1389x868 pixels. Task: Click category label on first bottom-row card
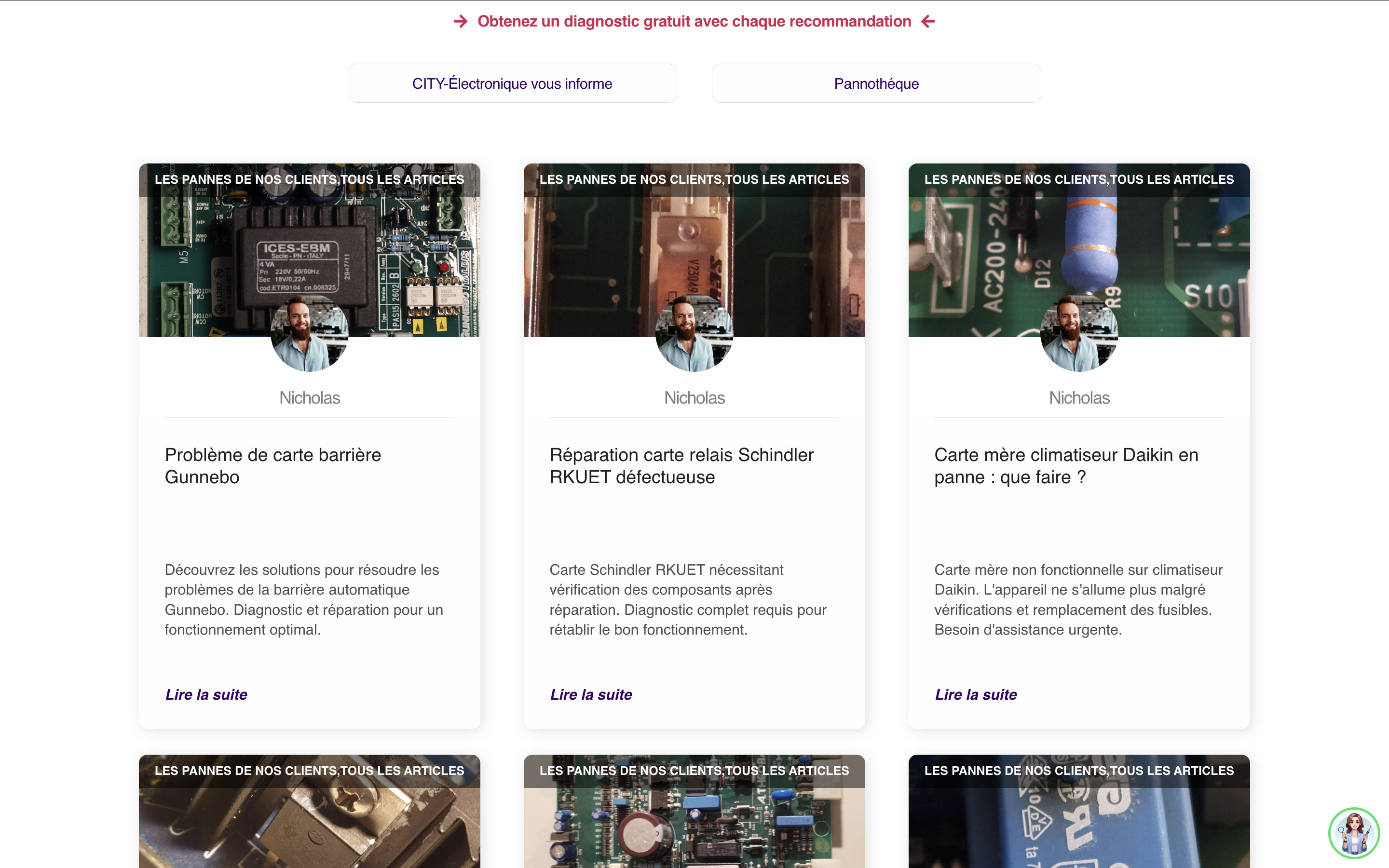(x=309, y=771)
